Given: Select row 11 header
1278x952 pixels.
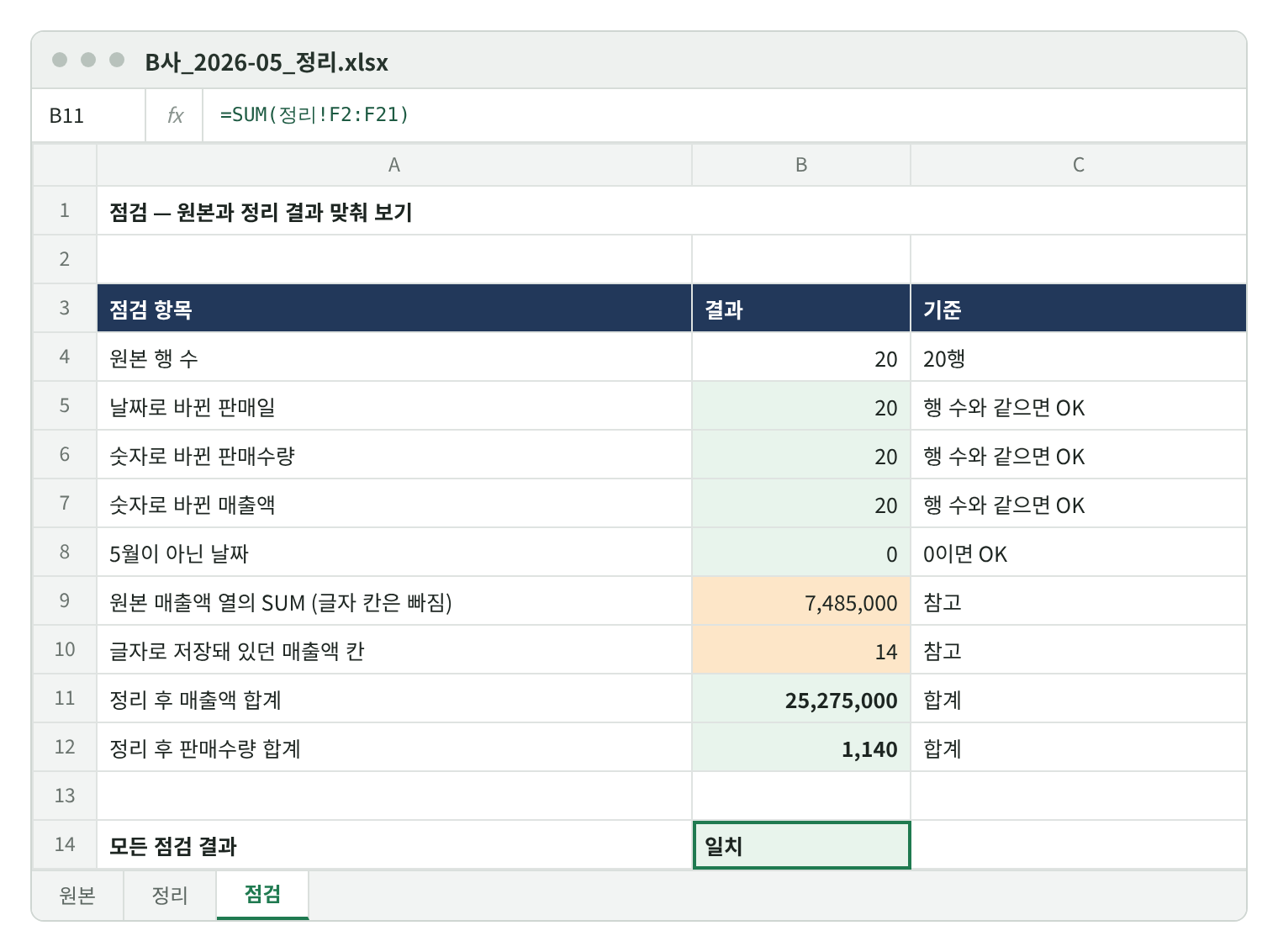Looking at the screenshot, I should click(x=65, y=698).
